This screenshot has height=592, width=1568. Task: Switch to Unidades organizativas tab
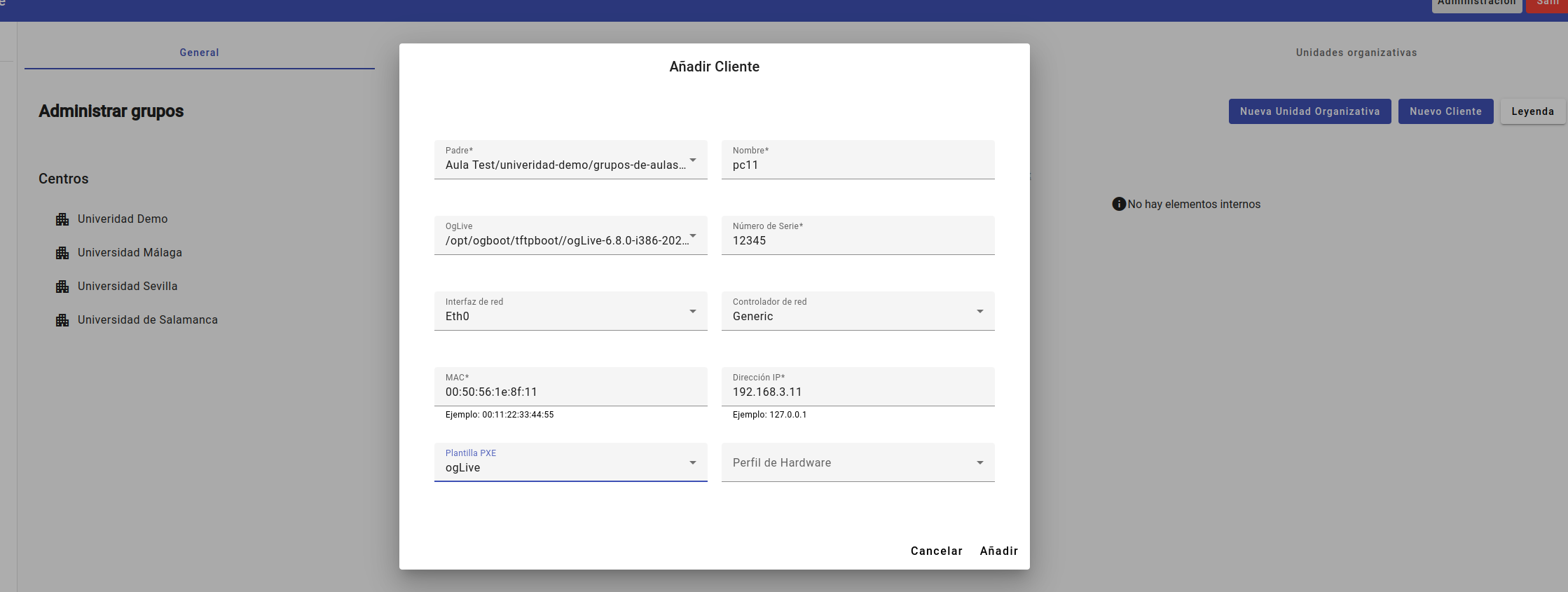[x=1356, y=53]
